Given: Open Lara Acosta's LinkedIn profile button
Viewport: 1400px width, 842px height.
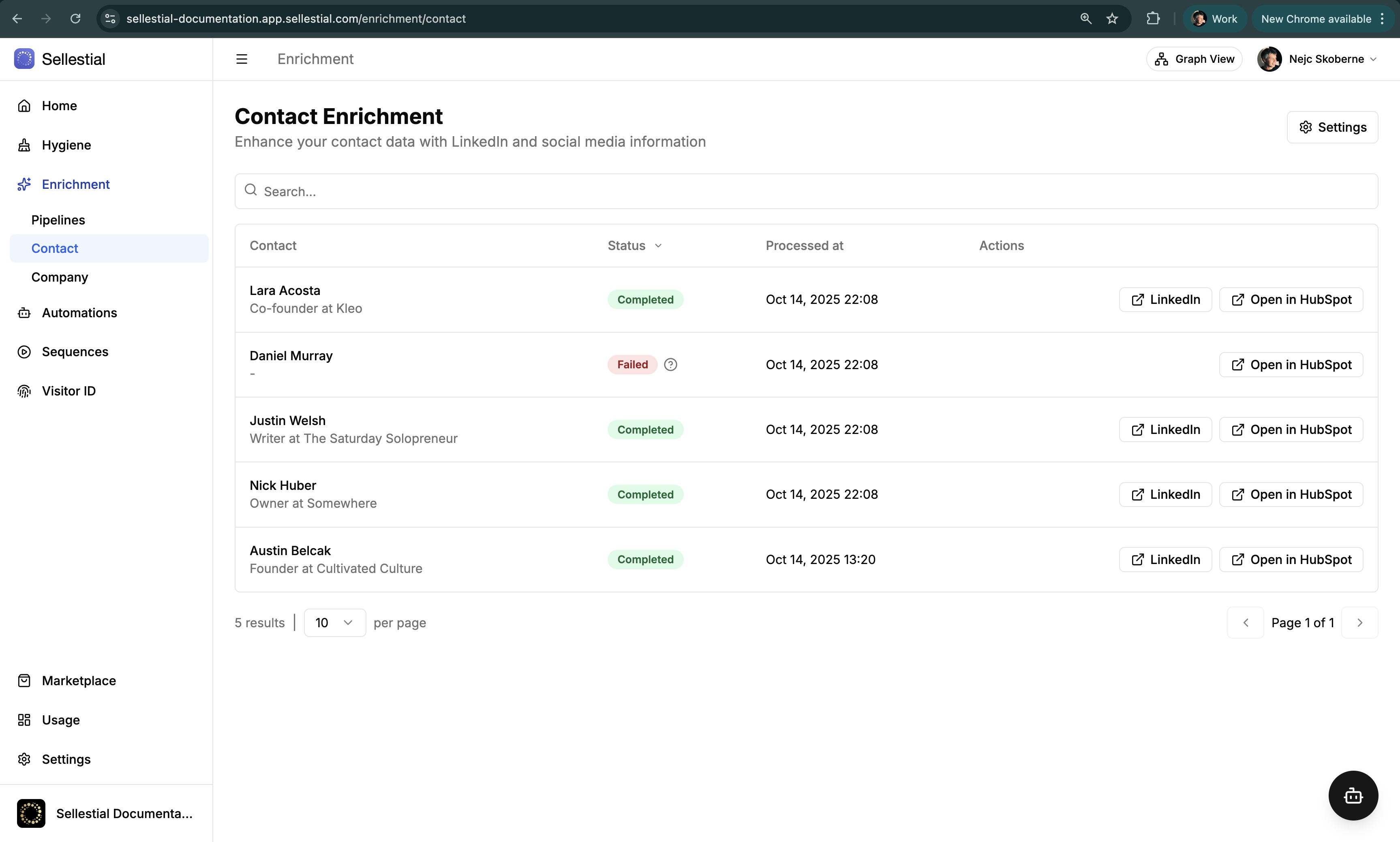Looking at the screenshot, I should coord(1165,299).
